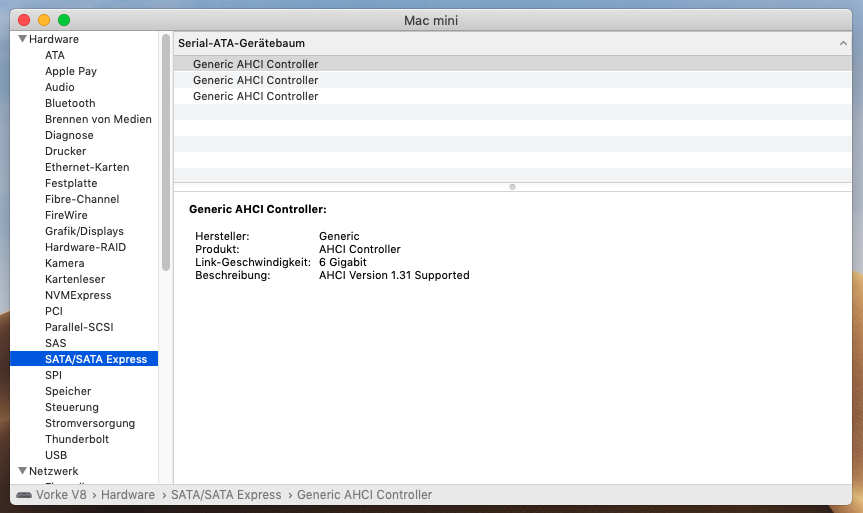Close the Mac mini window
Image resolution: width=863 pixels, height=513 pixels.
click(24, 20)
